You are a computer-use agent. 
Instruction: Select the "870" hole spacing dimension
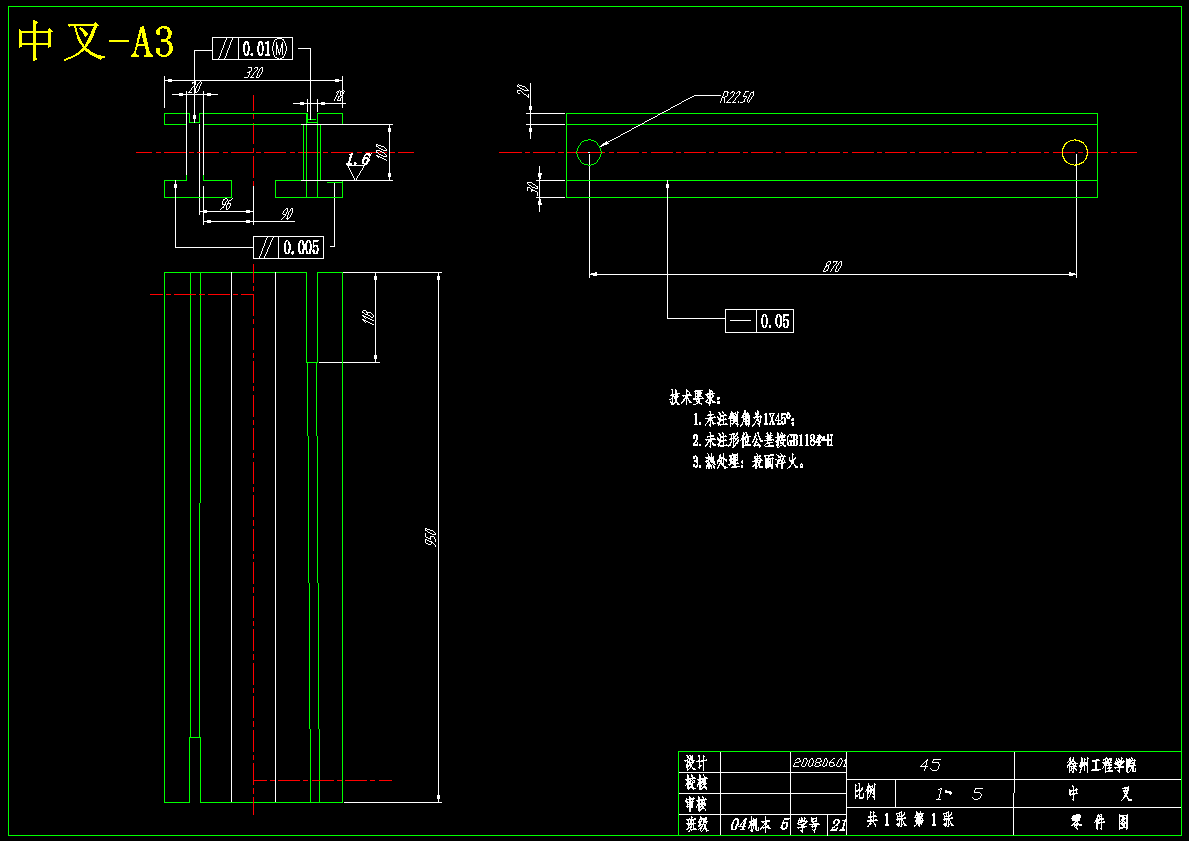tap(832, 266)
